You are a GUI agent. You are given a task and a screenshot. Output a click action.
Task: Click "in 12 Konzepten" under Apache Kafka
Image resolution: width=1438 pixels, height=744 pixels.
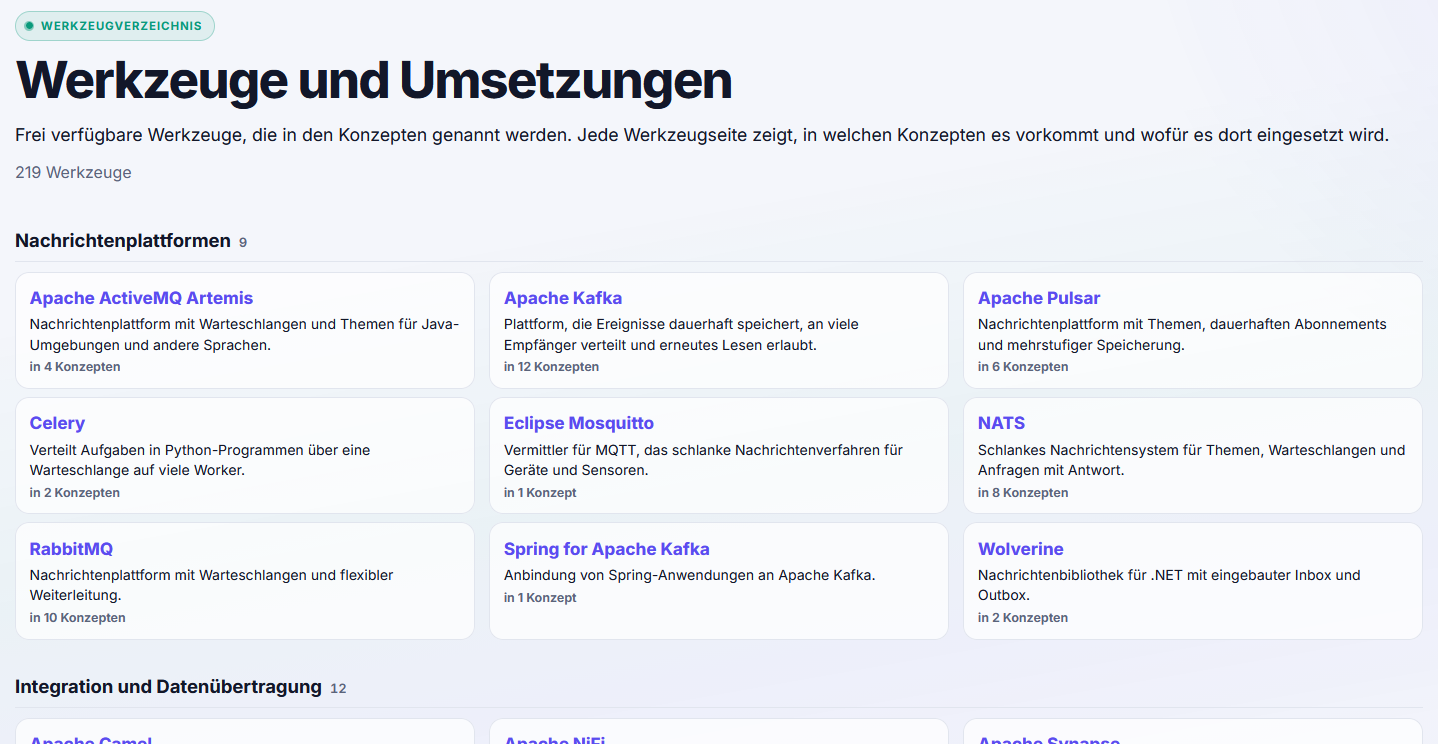(551, 367)
